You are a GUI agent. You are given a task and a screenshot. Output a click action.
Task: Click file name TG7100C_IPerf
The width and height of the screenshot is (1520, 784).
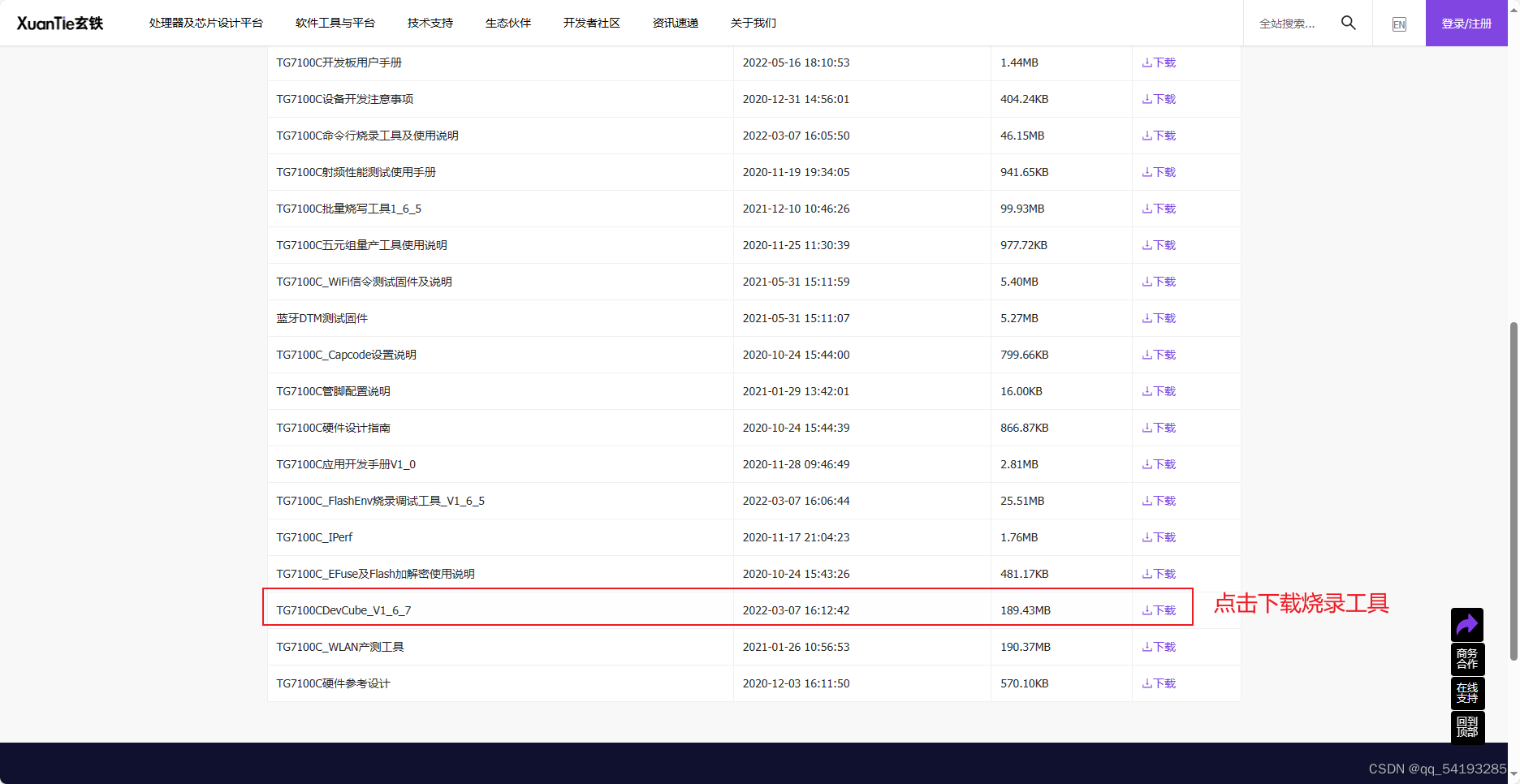pos(314,537)
